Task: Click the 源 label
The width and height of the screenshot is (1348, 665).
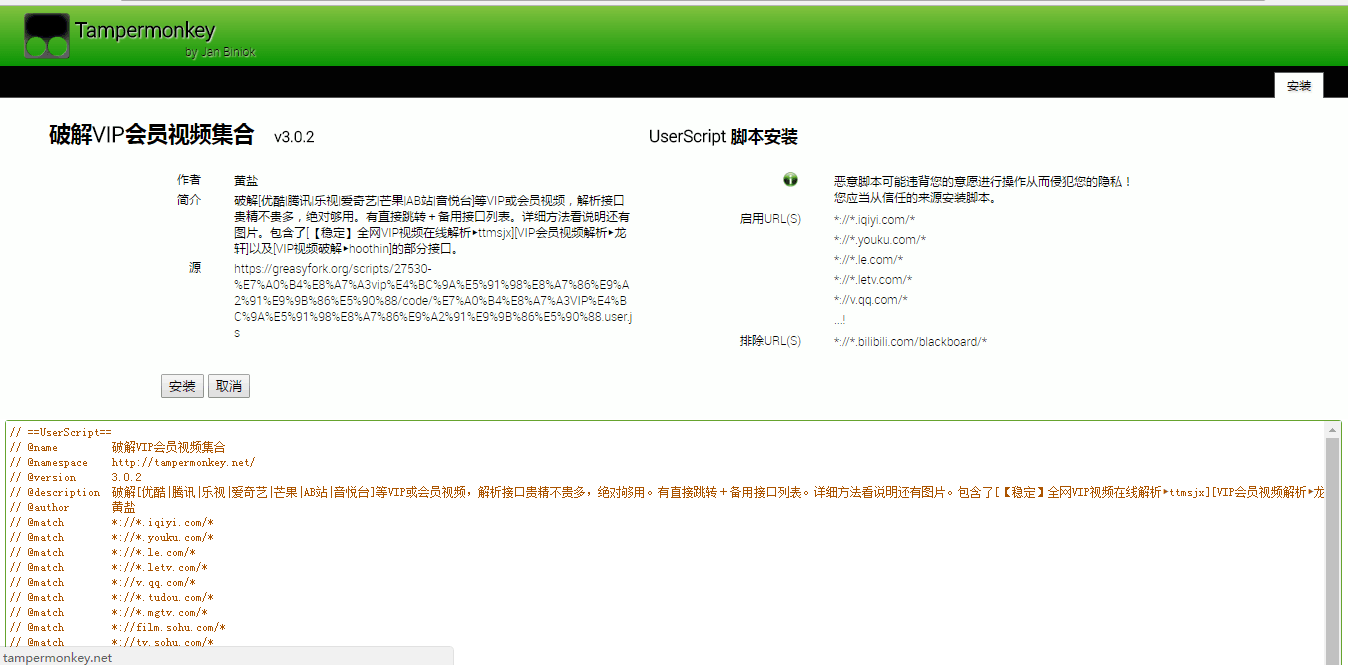Action: (x=195, y=268)
